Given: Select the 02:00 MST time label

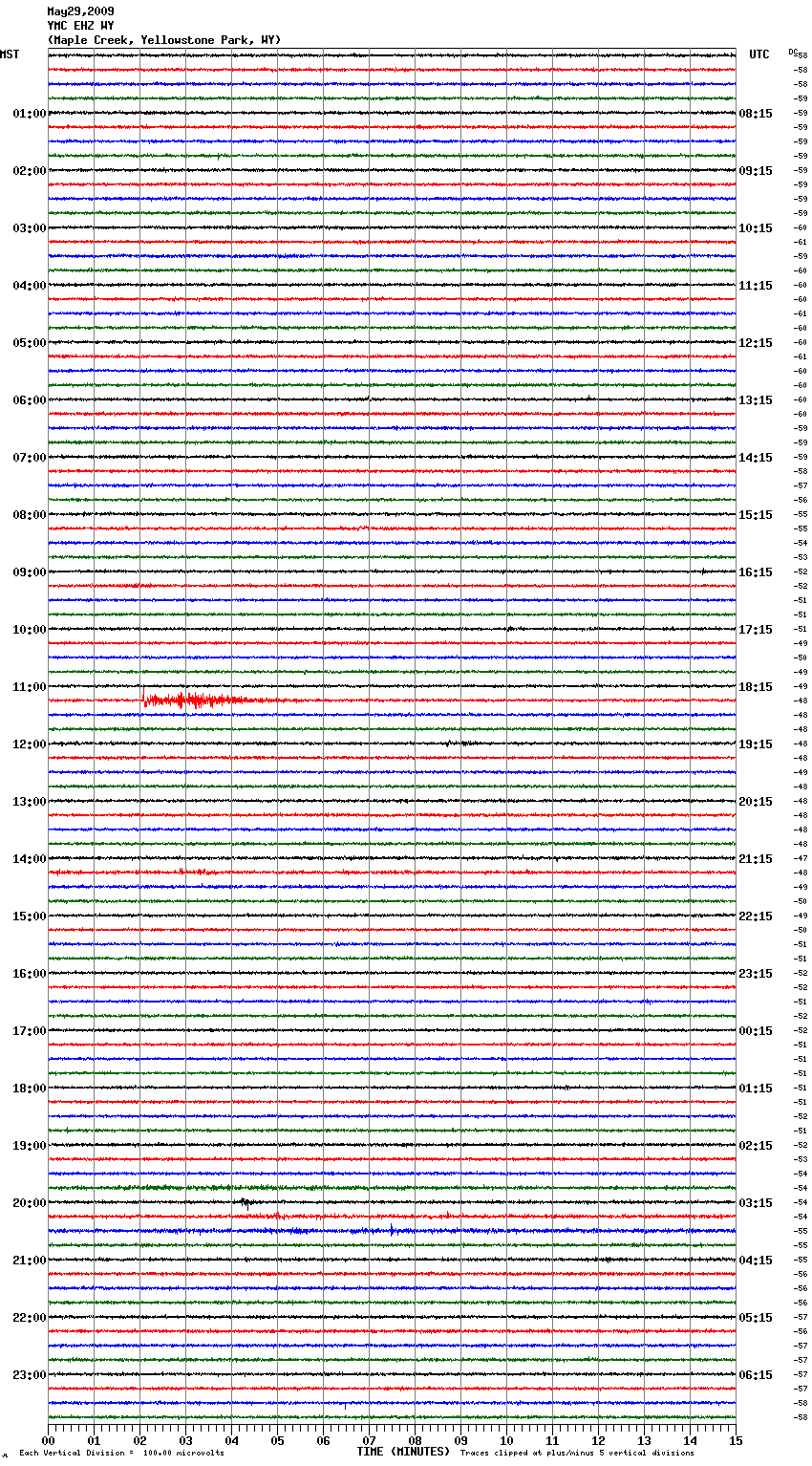Looking at the screenshot, I should [30, 171].
